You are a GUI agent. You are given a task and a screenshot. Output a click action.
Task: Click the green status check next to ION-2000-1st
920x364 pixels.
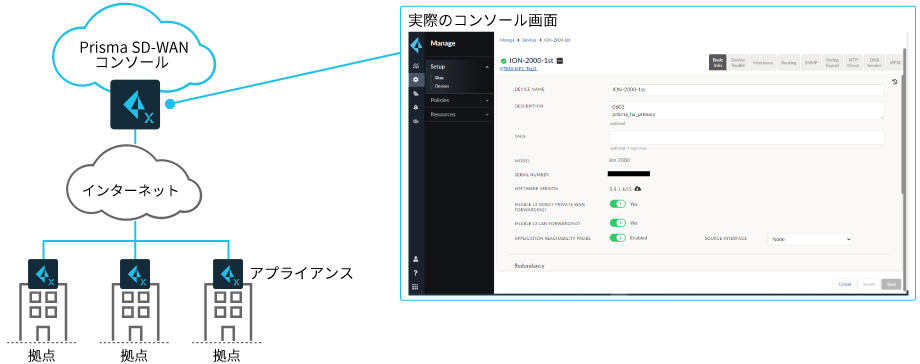pos(503,60)
